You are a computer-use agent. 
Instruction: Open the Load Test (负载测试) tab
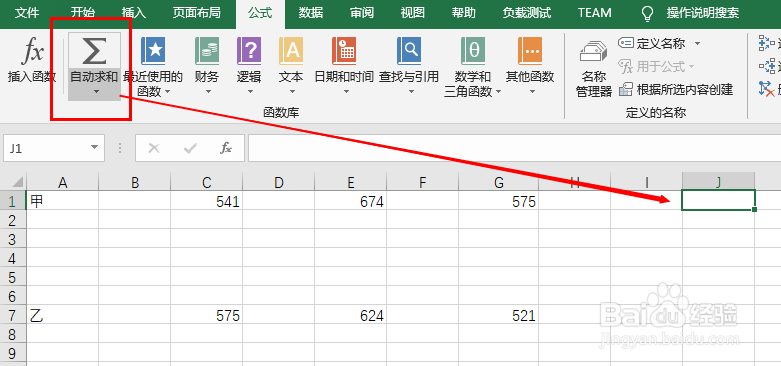click(527, 13)
